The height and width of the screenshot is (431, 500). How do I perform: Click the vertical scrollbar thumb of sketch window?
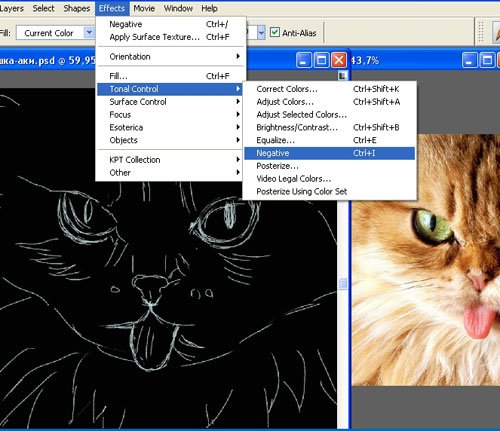click(343, 284)
